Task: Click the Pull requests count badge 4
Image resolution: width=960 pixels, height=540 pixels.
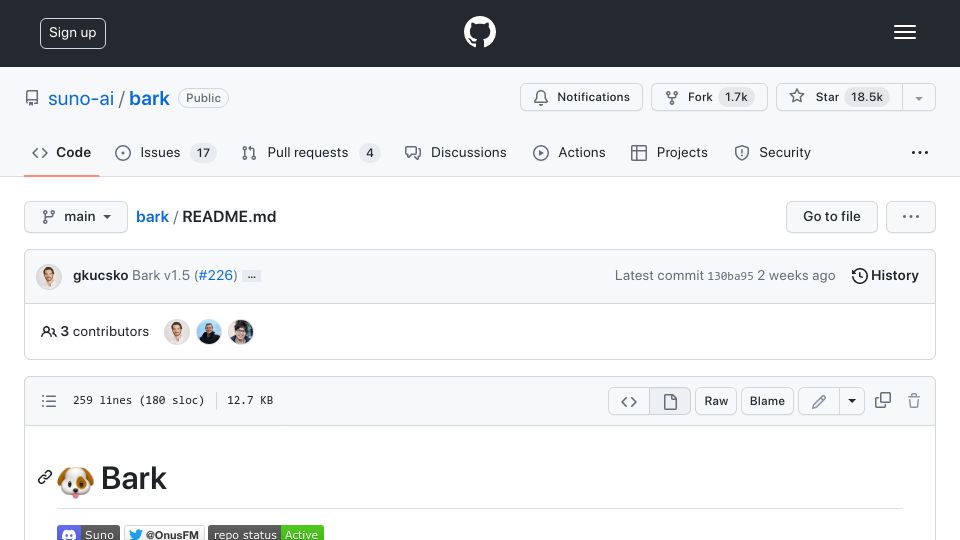Action: 370,153
